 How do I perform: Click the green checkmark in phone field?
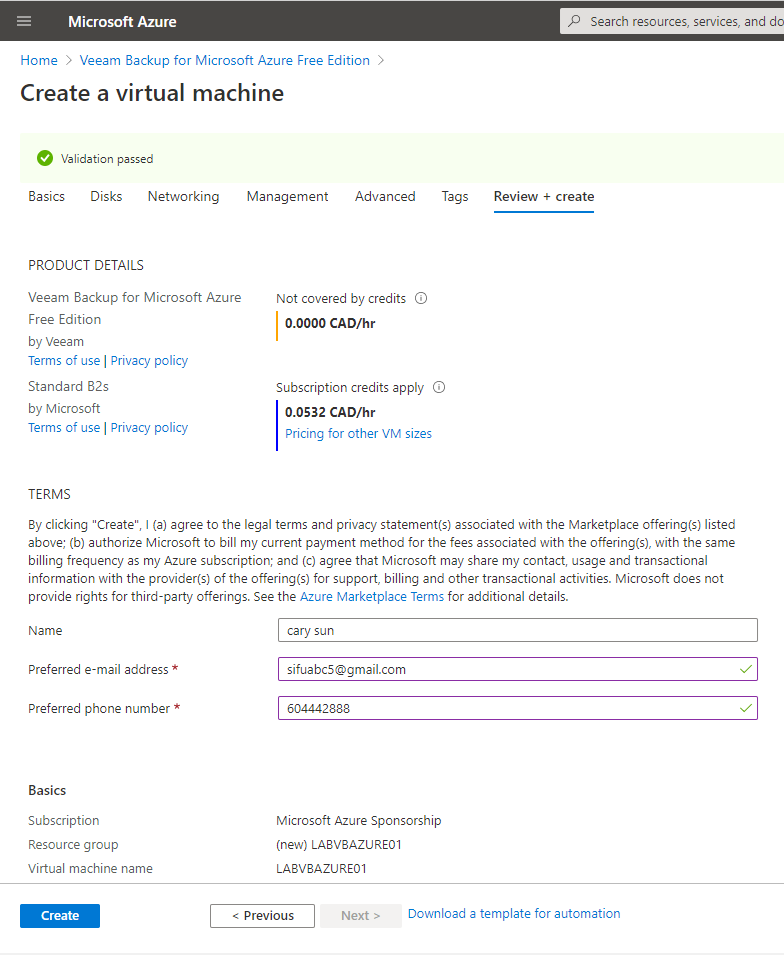[746, 708]
